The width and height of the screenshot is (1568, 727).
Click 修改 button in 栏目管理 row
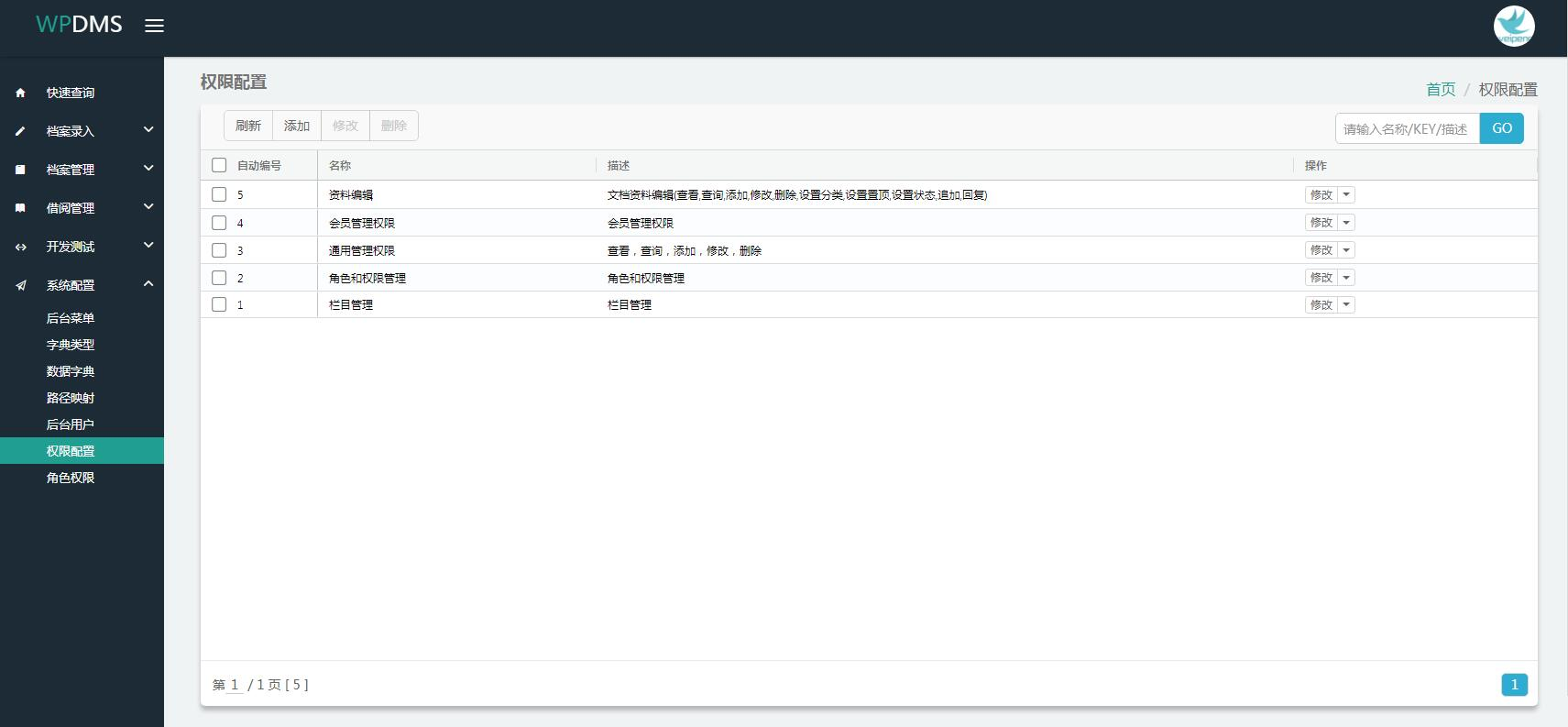1321,304
